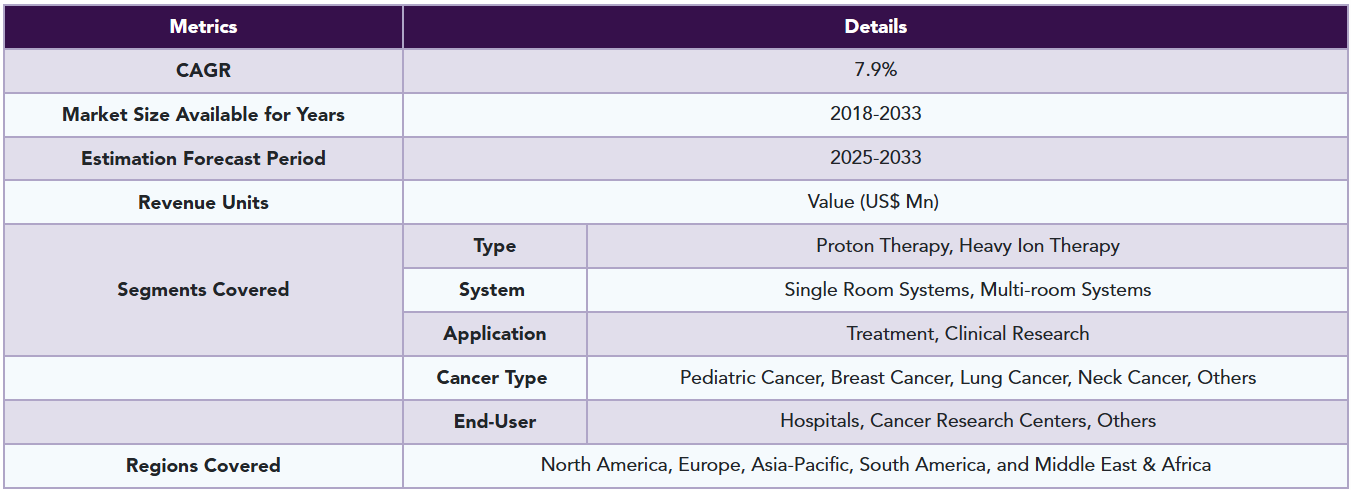Select the Revenue Units row label
This screenshot has height=490, width=1351.
203,203
